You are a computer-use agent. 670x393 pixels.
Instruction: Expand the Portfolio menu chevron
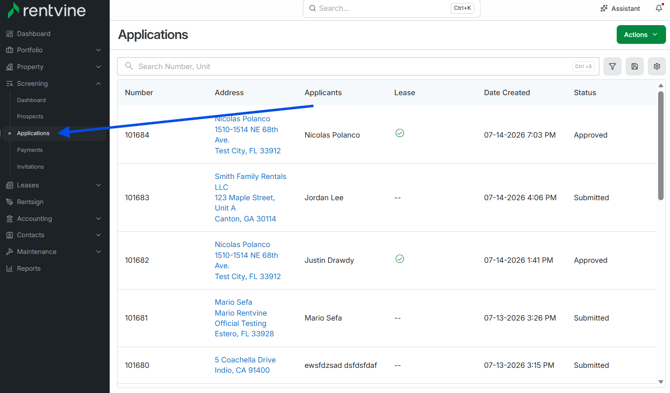pos(98,50)
